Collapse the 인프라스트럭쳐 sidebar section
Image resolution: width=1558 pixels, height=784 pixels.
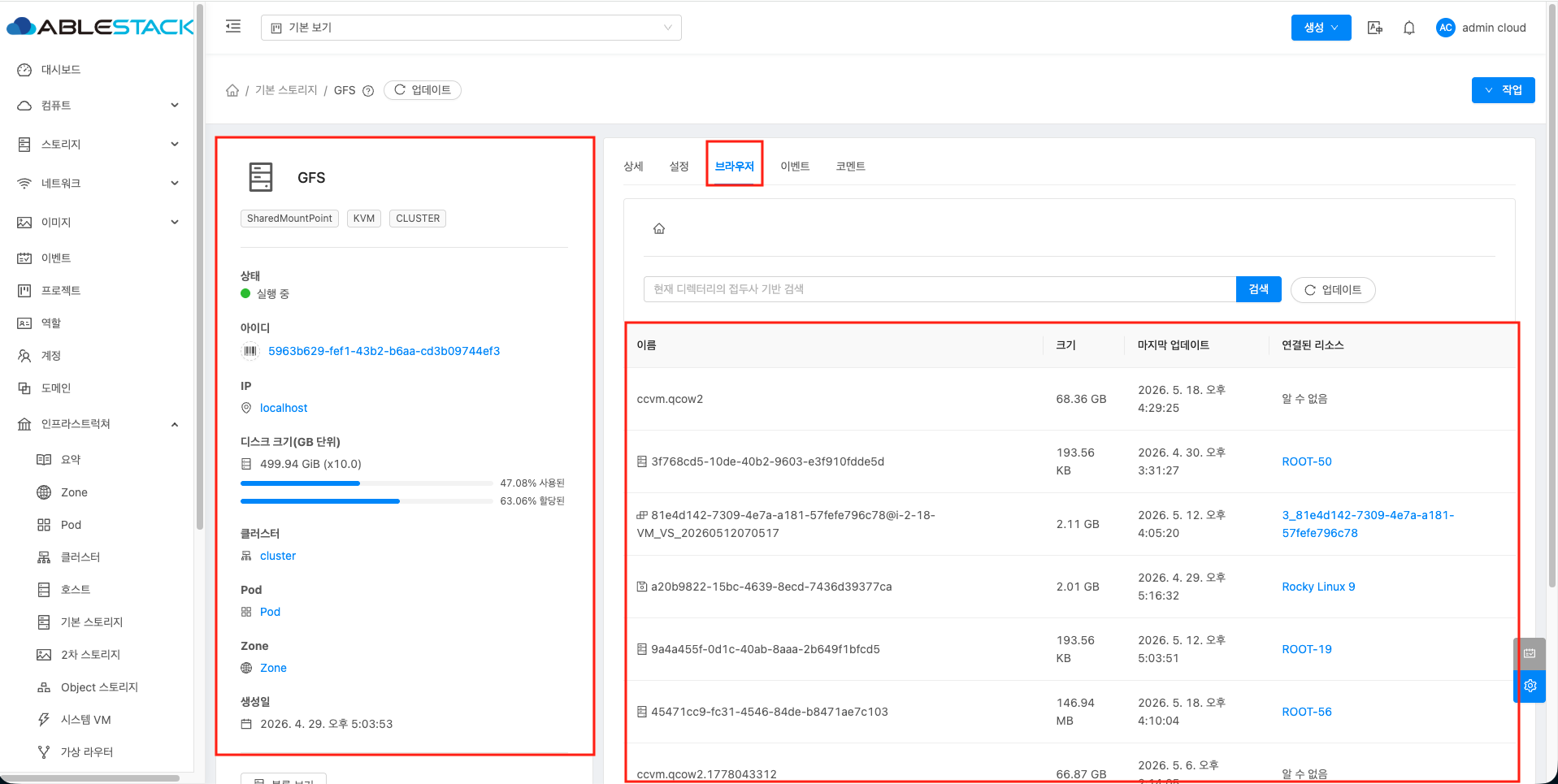coord(98,424)
